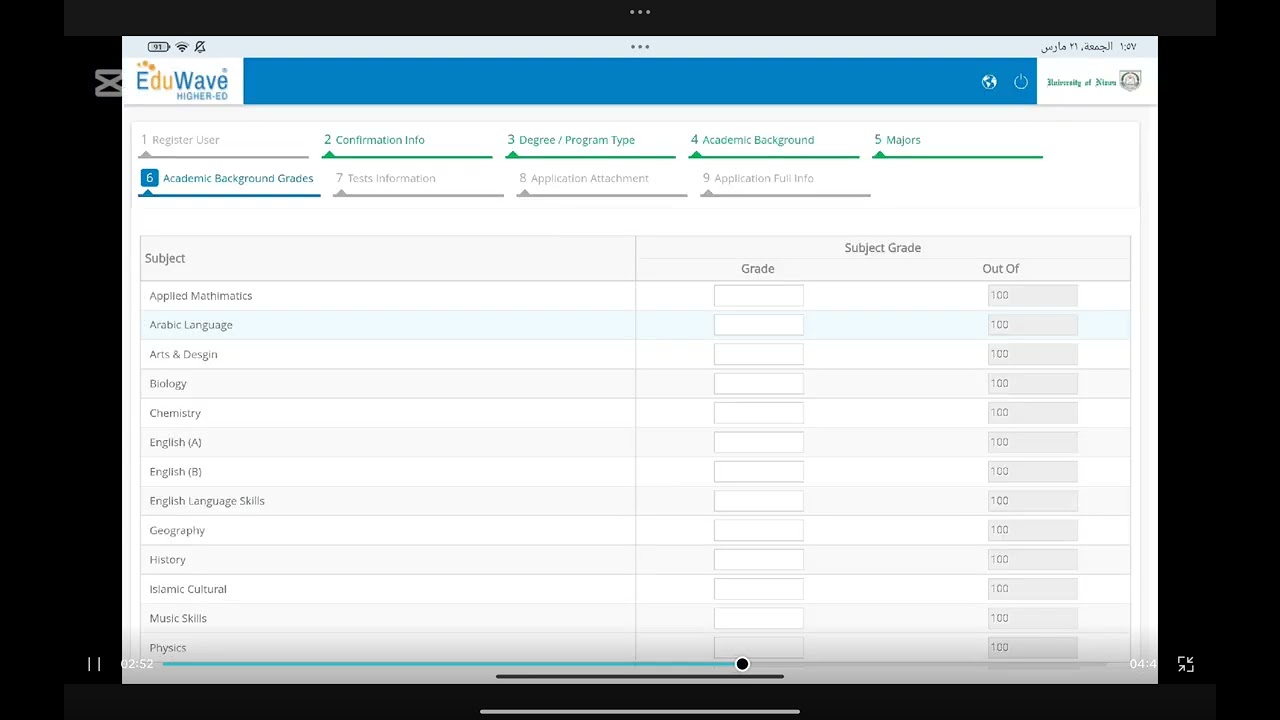Image resolution: width=1280 pixels, height=720 pixels.
Task: Click the Arabic Language Out Of field
Action: pos(1033,324)
